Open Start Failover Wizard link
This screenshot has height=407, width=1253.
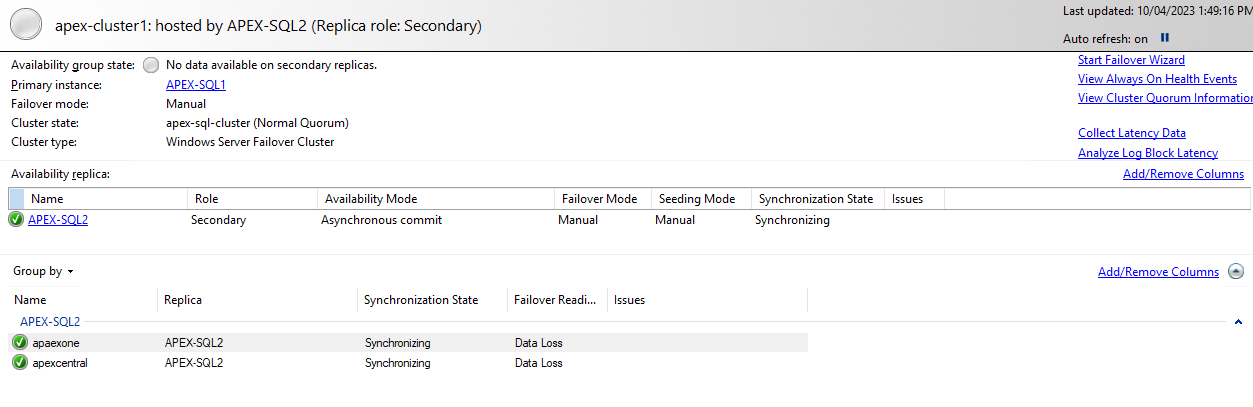coord(1131,61)
